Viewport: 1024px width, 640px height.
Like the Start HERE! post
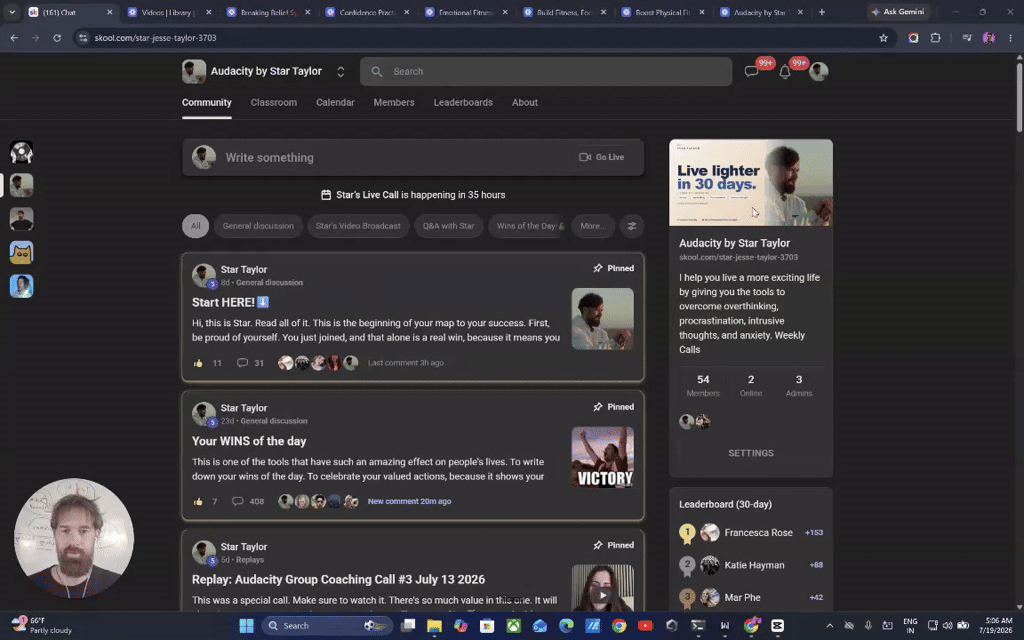pyautogui.click(x=198, y=363)
